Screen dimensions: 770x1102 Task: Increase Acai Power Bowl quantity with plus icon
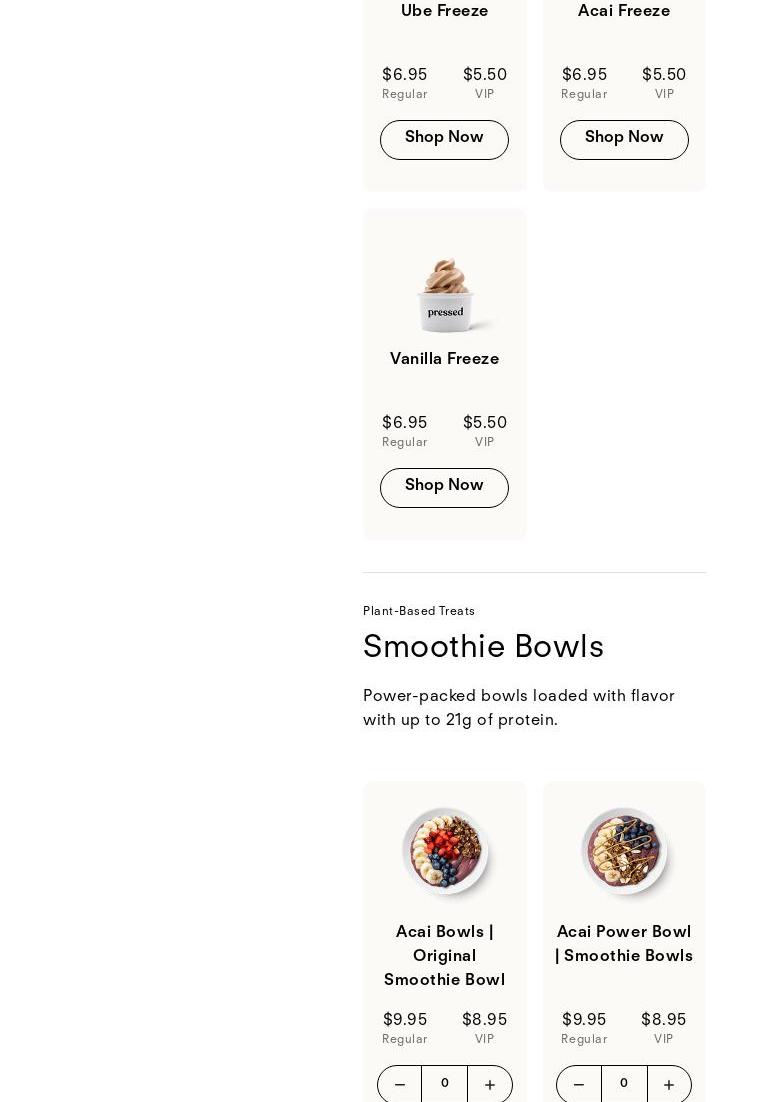669,1084
